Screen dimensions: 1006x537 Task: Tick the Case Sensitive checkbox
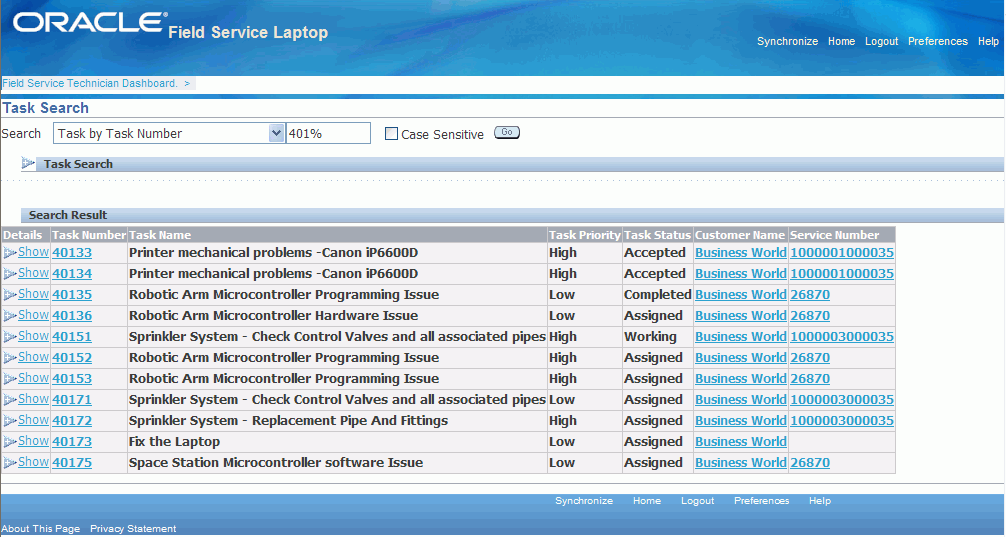[391, 134]
